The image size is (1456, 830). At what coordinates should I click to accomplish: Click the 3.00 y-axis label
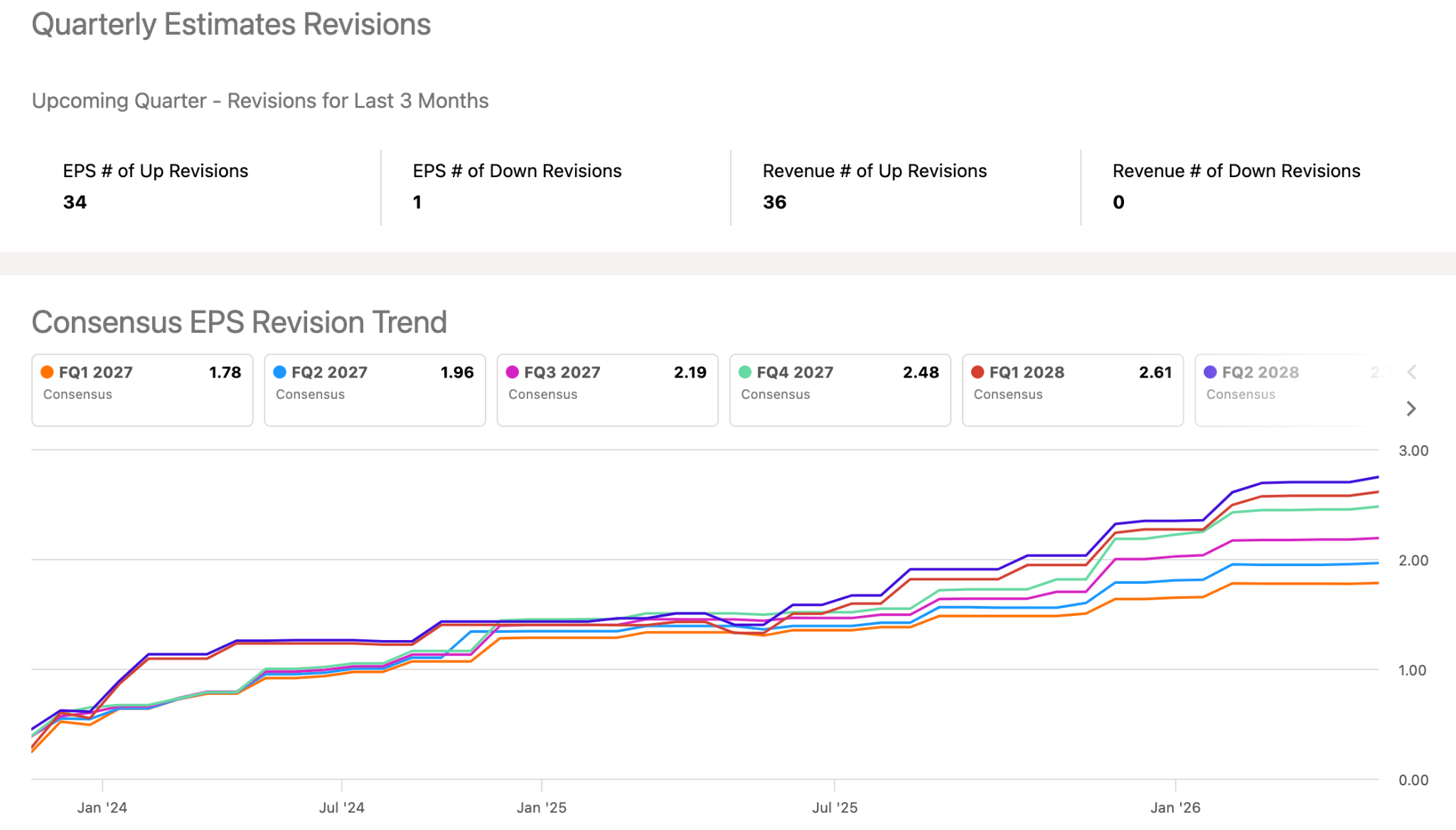1413,451
